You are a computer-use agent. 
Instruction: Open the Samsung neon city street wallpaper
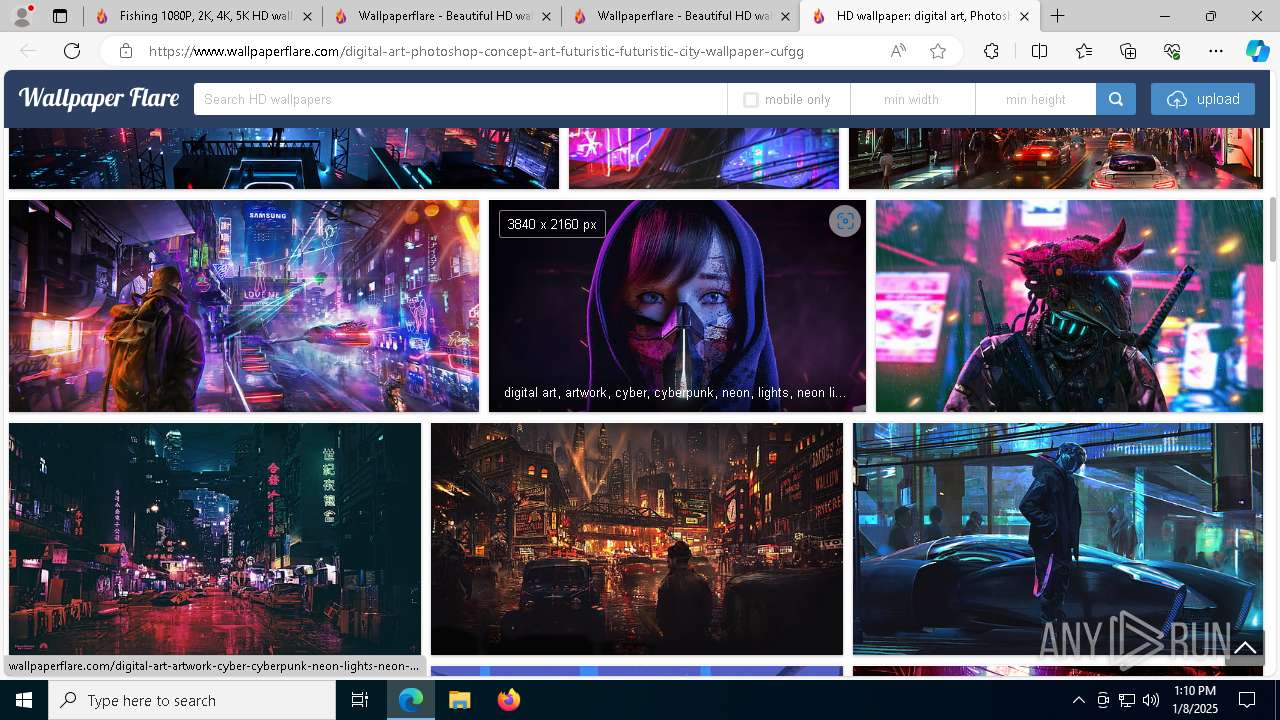[244, 306]
